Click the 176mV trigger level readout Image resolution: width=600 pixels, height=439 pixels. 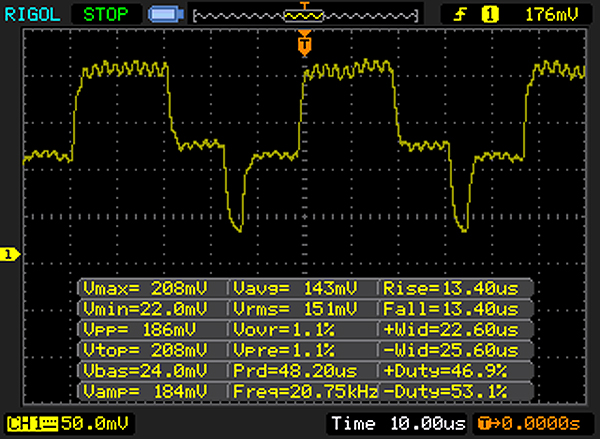click(551, 15)
